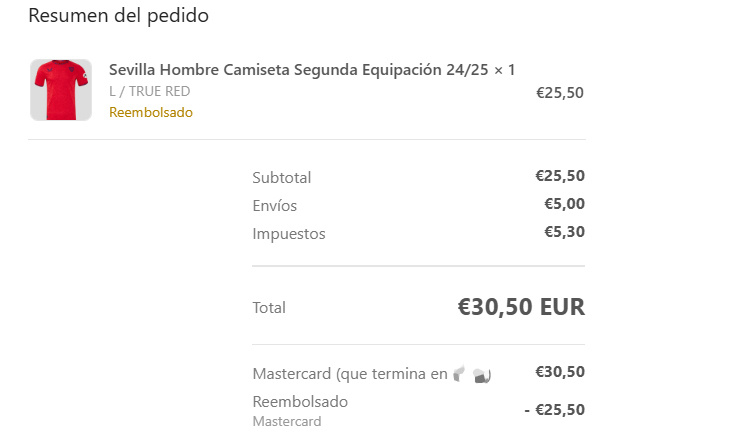The image size is (740, 440).
Task: Click the total €30,50 EUR amount
Action: click(x=521, y=307)
